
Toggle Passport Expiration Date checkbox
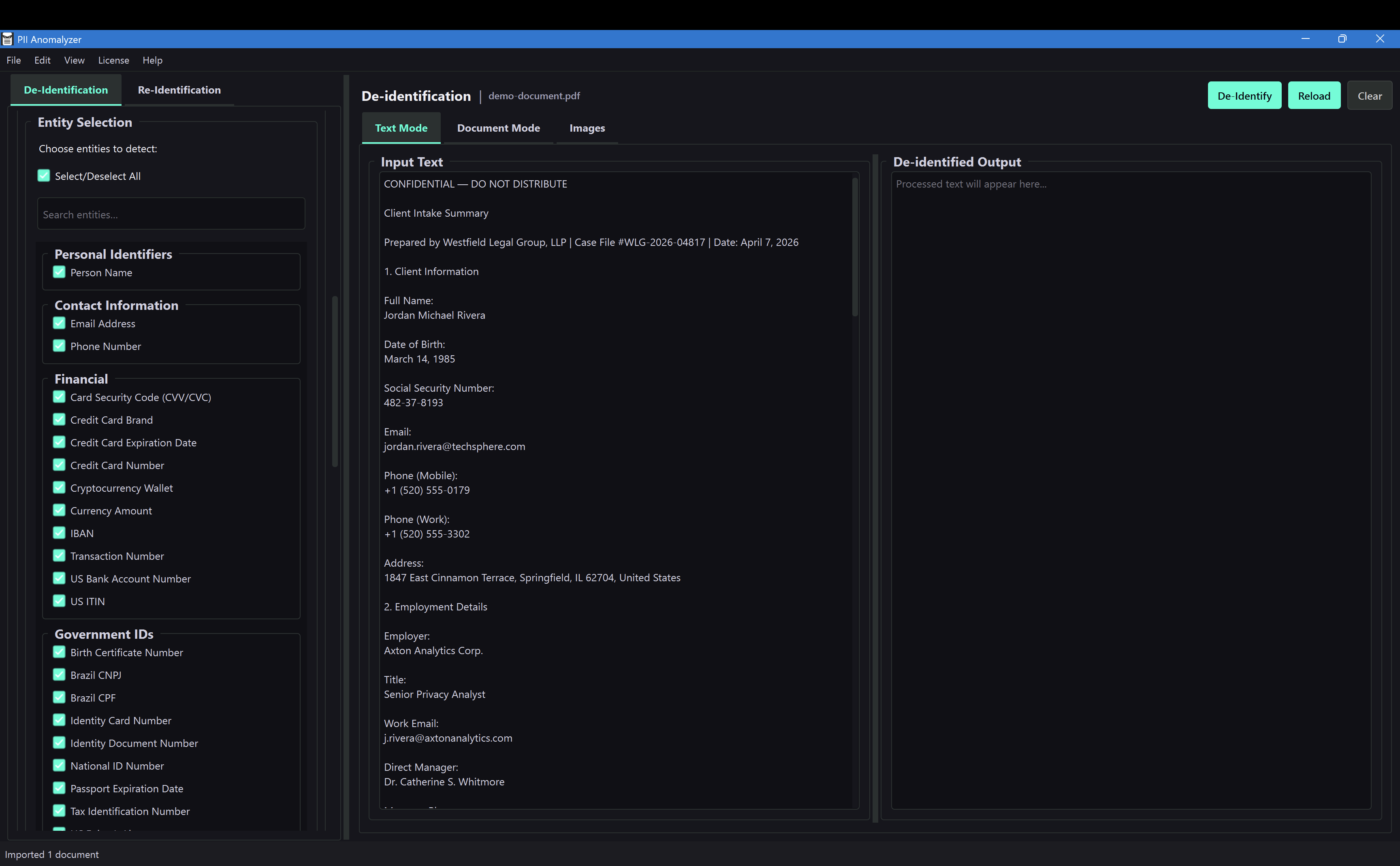point(59,788)
